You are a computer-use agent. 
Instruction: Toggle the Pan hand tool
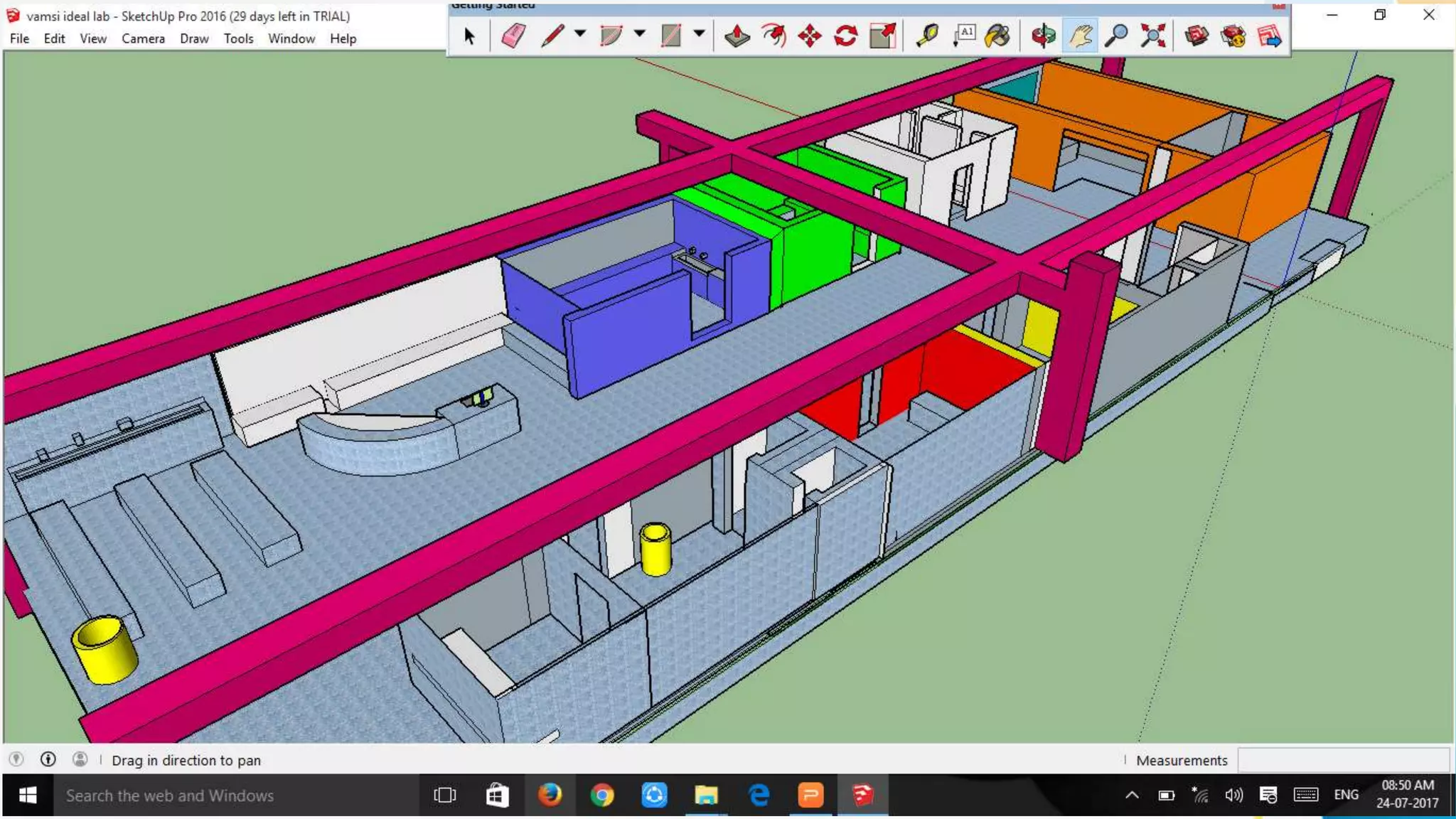click(x=1080, y=35)
